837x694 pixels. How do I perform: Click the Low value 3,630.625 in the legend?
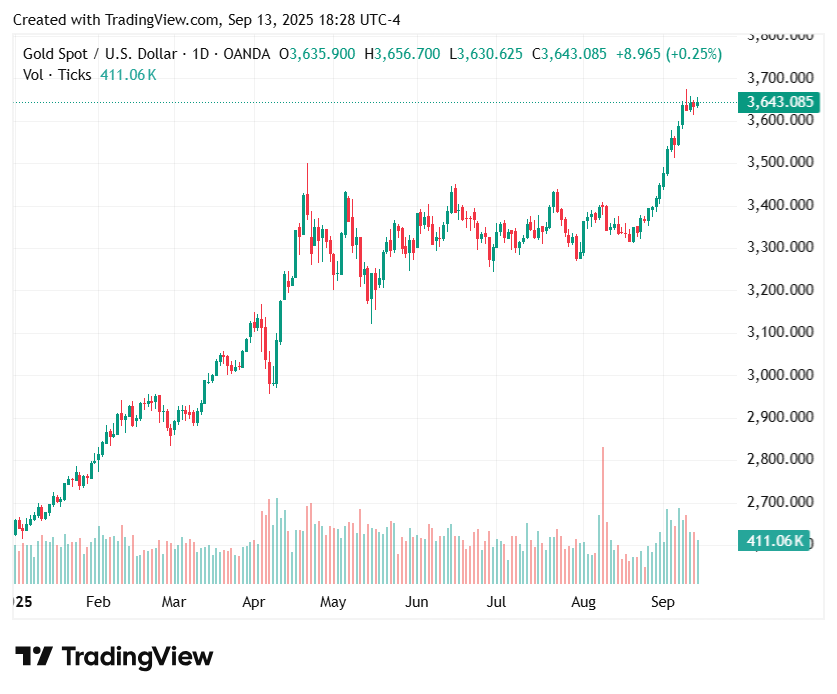tap(490, 54)
